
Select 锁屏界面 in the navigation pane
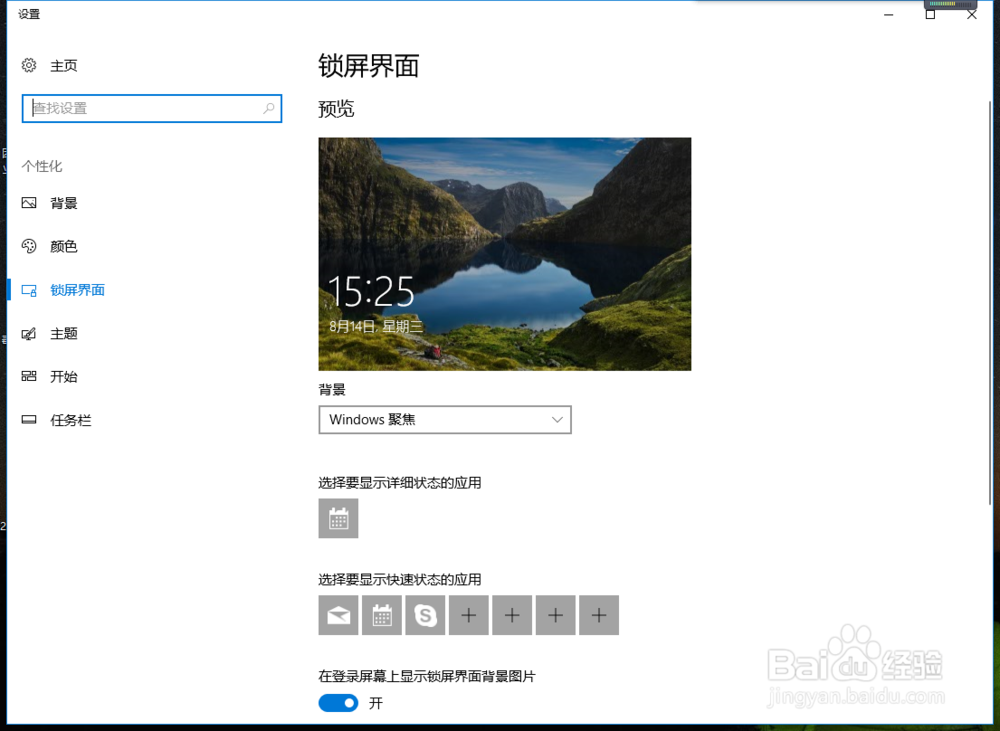pos(78,289)
